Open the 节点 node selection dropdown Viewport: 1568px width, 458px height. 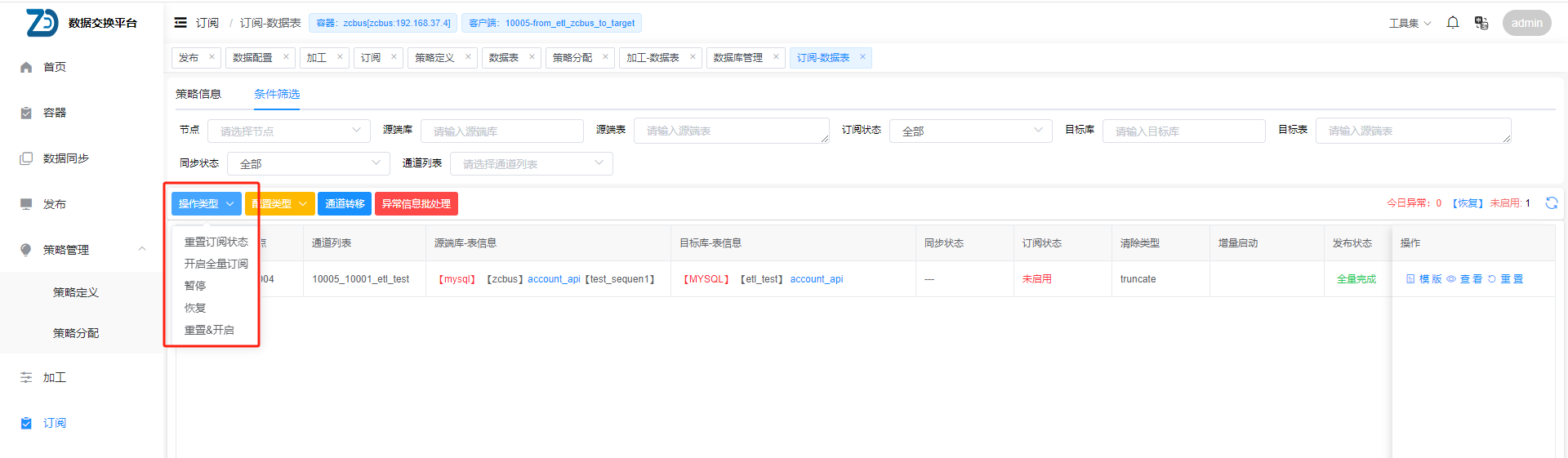coord(288,131)
